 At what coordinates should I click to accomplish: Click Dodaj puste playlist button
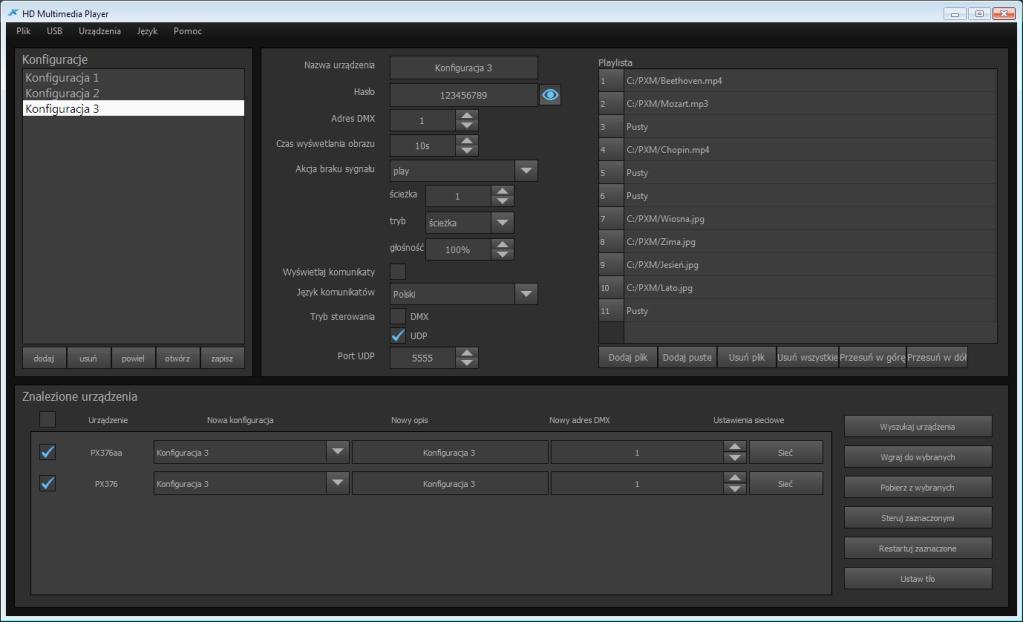tap(687, 357)
